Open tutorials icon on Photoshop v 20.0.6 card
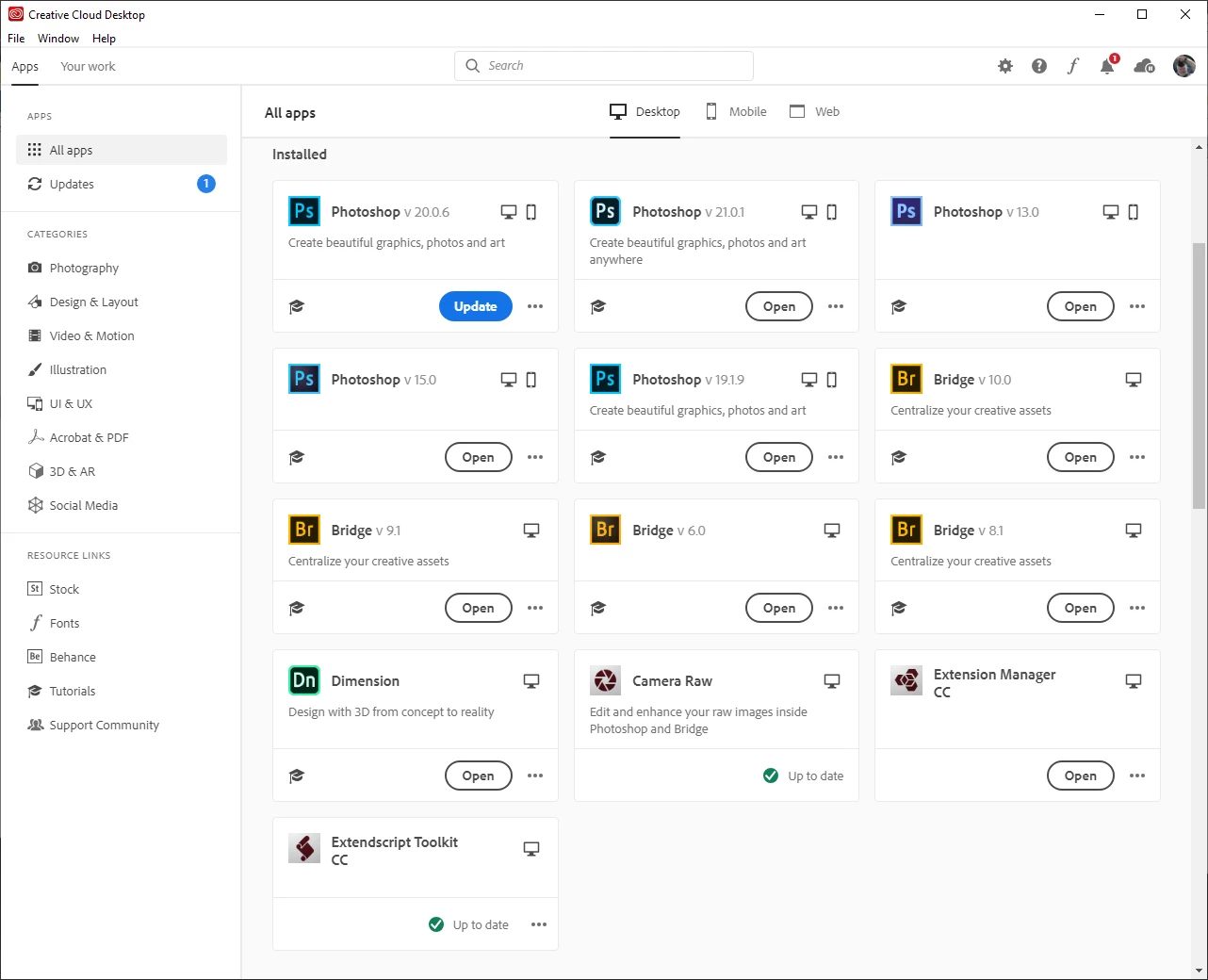The width and height of the screenshot is (1208, 980). [297, 306]
